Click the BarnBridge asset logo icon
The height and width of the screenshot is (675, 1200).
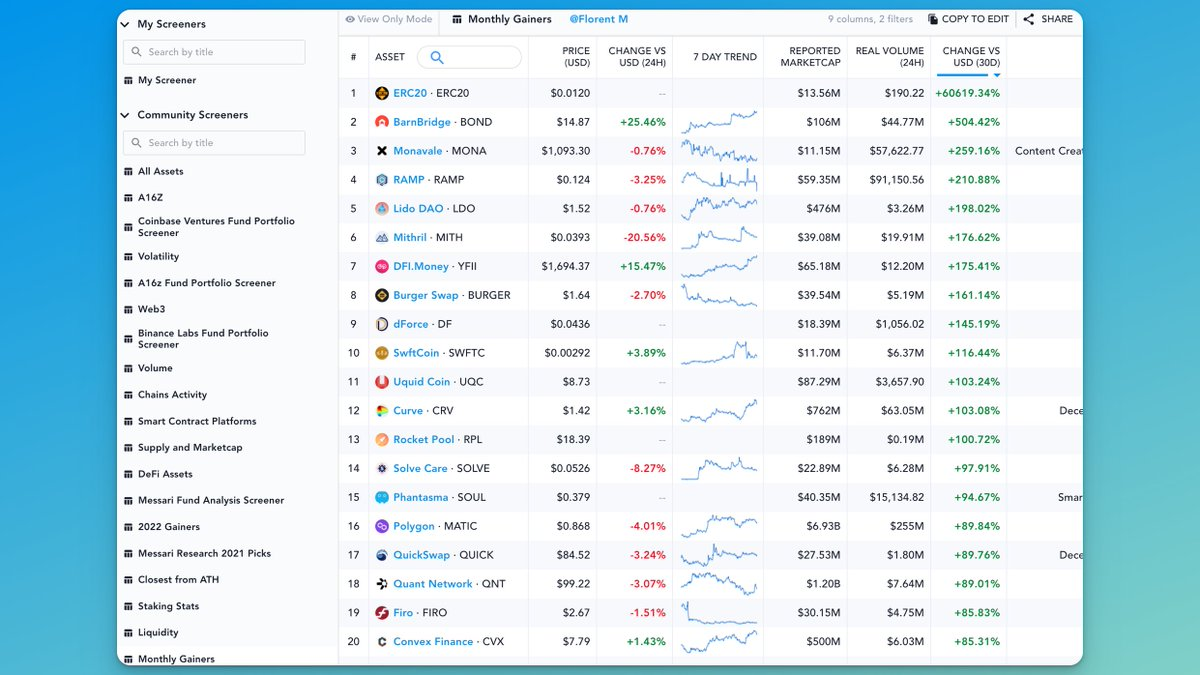[381, 122]
